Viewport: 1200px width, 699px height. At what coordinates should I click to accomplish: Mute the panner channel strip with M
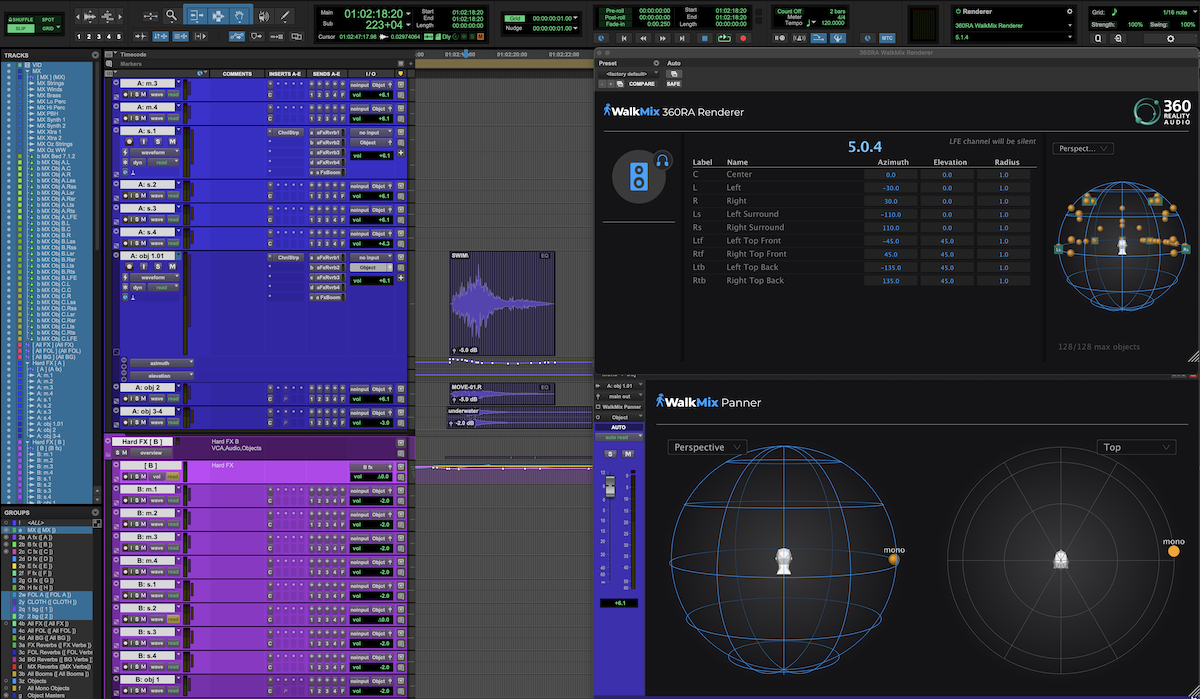628,454
